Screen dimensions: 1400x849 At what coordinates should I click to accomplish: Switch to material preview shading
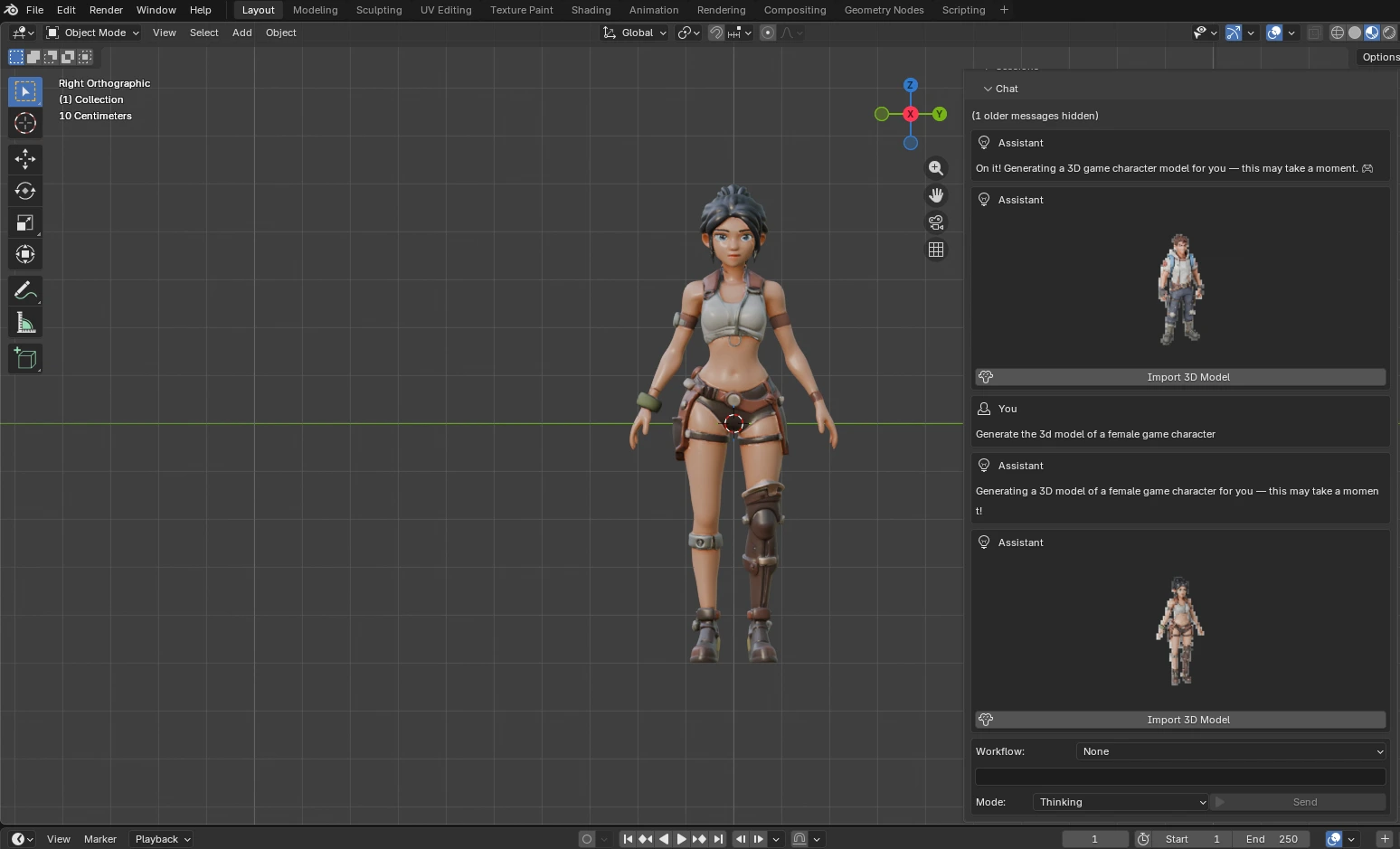tap(1372, 33)
